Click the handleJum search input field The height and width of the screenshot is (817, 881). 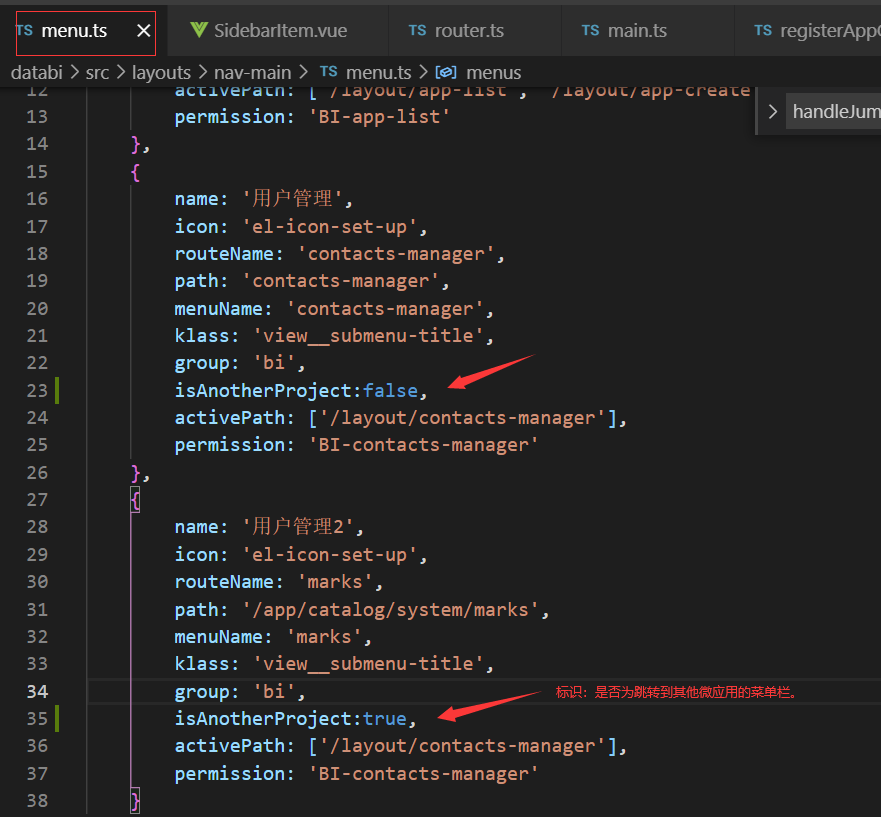[834, 111]
